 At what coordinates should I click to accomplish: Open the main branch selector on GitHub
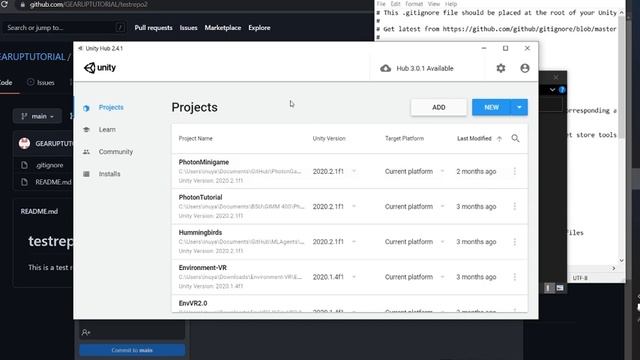click(x=37, y=116)
